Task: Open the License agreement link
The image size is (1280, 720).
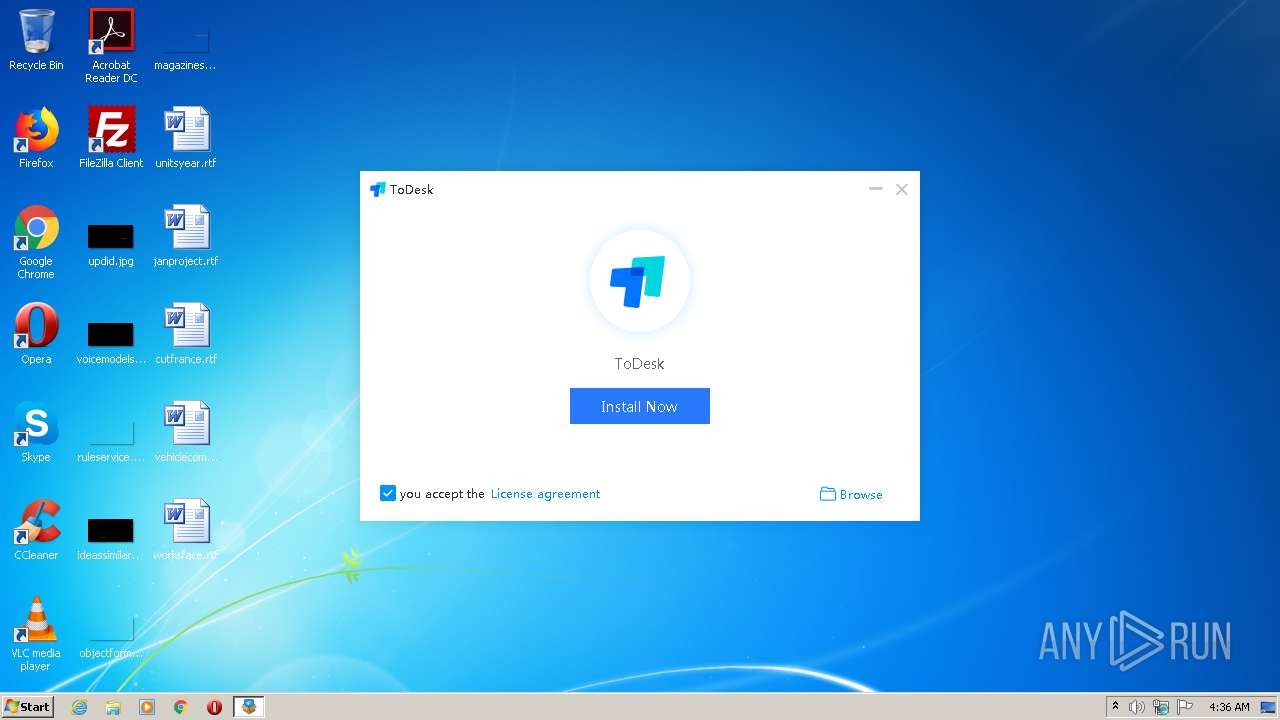Action: [x=545, y=494]
